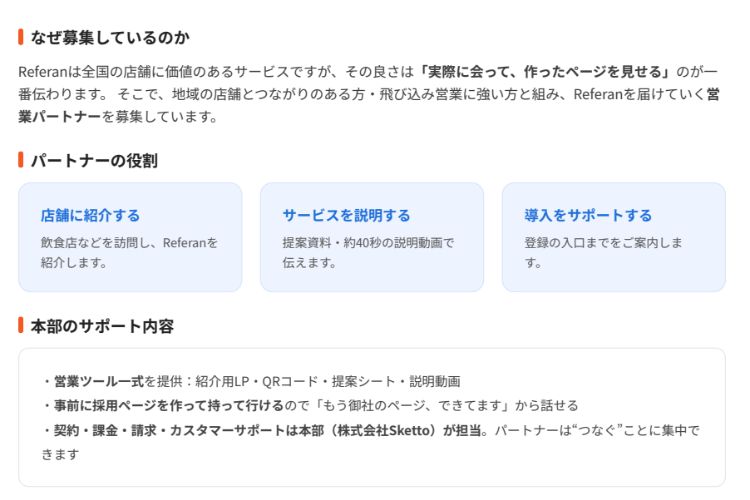Click the 提案資料・約40秒の説明動画 description
The height and width of the screenshot is (500, 750).
pos(368,253)
